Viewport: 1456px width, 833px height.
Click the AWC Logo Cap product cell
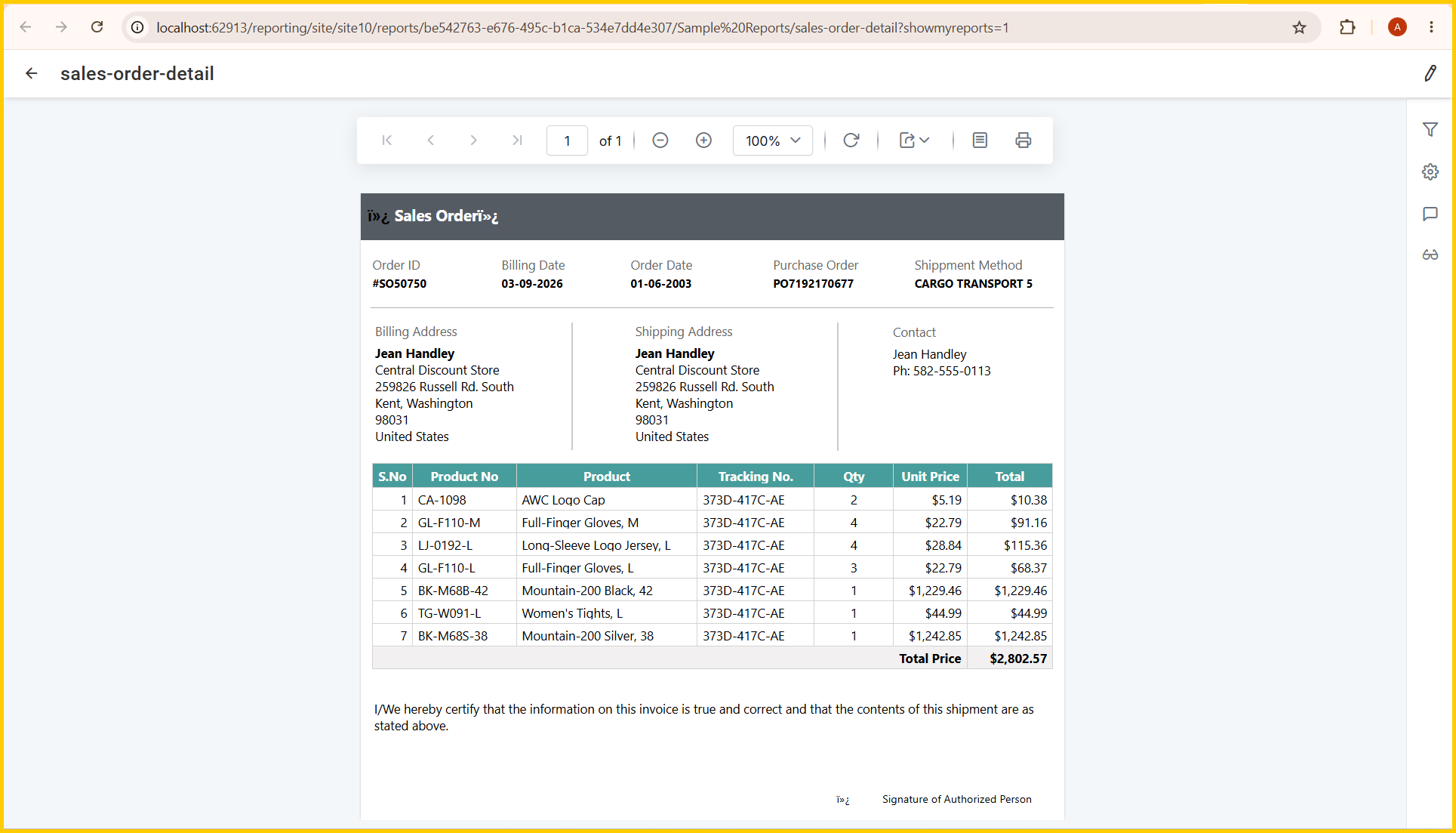point(607,500)
